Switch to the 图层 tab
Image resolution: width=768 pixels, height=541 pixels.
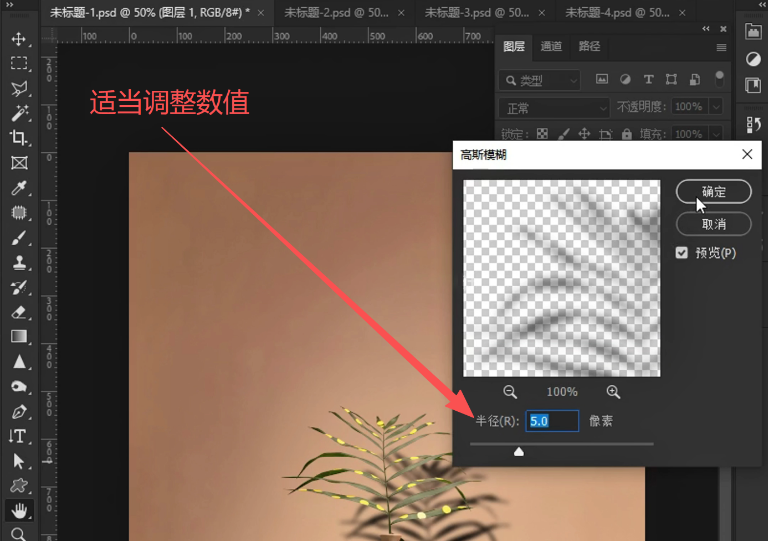pos(514,47)
